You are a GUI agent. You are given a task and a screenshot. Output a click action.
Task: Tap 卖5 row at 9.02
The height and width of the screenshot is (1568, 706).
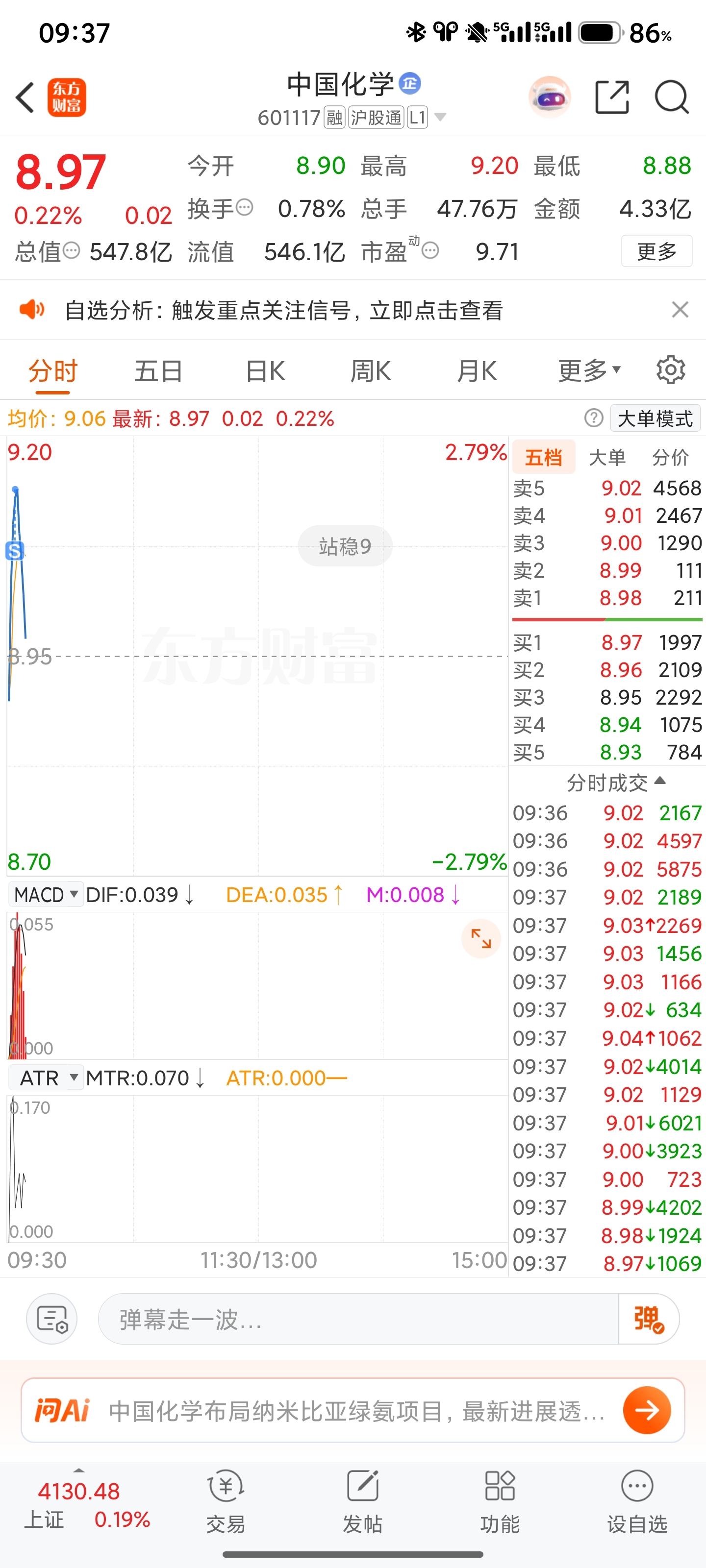[x=607, y=488]
